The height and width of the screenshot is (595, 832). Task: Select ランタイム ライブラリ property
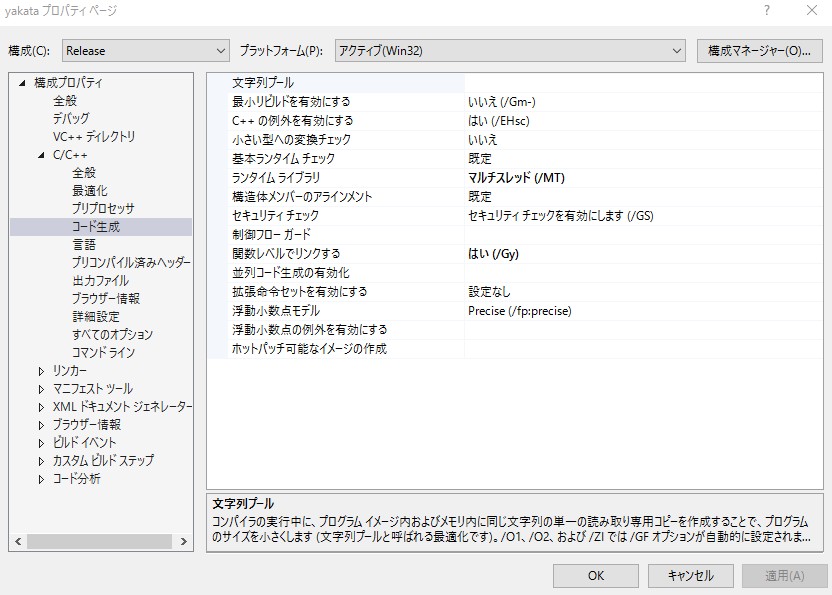point(276,178)
